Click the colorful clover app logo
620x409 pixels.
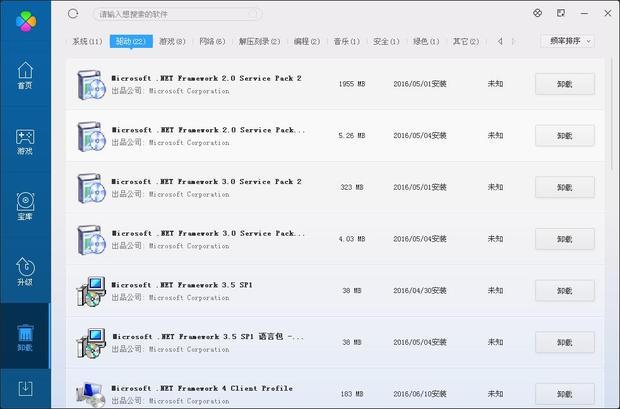26,21
